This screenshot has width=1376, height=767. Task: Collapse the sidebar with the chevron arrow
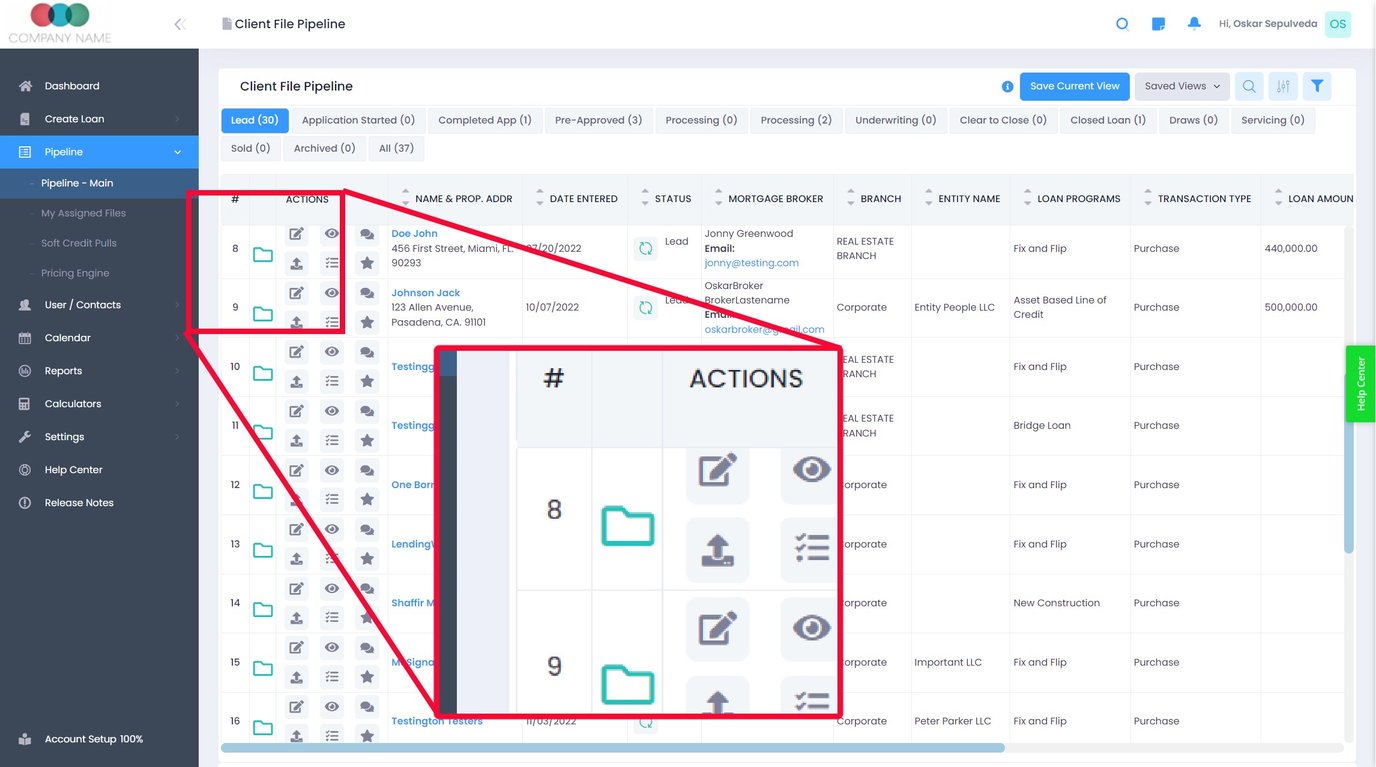point(180,22)
